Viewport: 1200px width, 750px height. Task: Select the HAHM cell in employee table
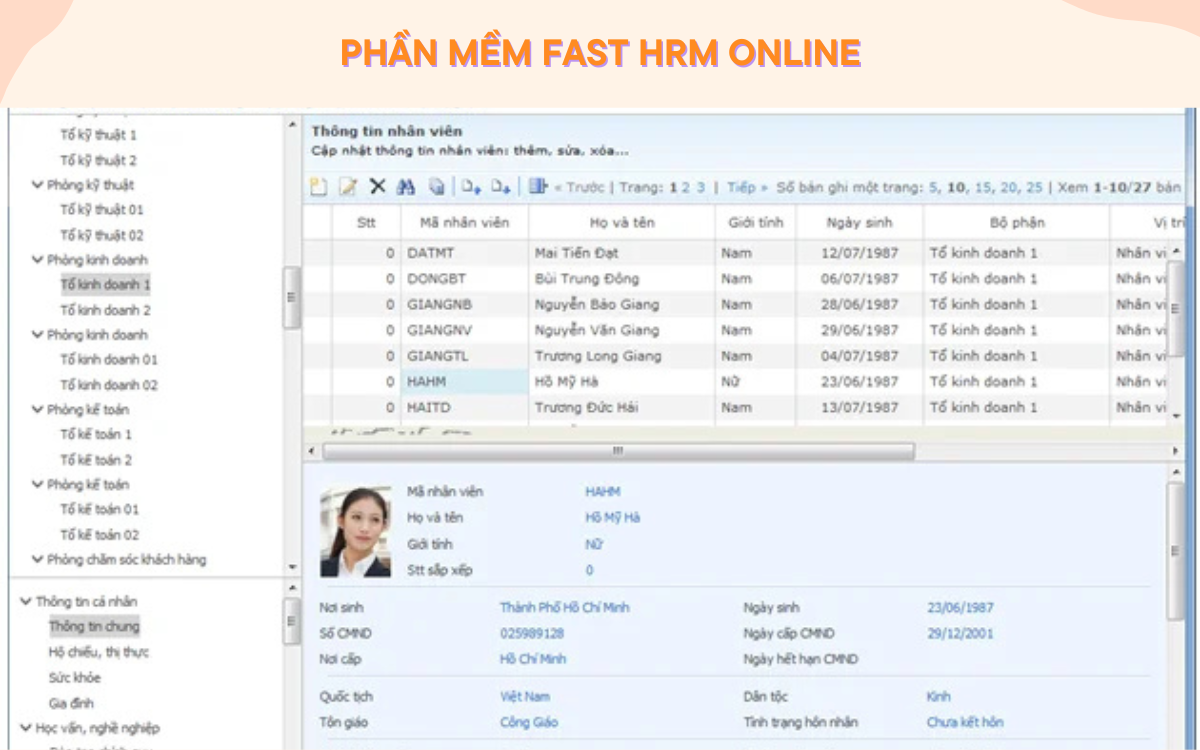click(x=465, y=381)
